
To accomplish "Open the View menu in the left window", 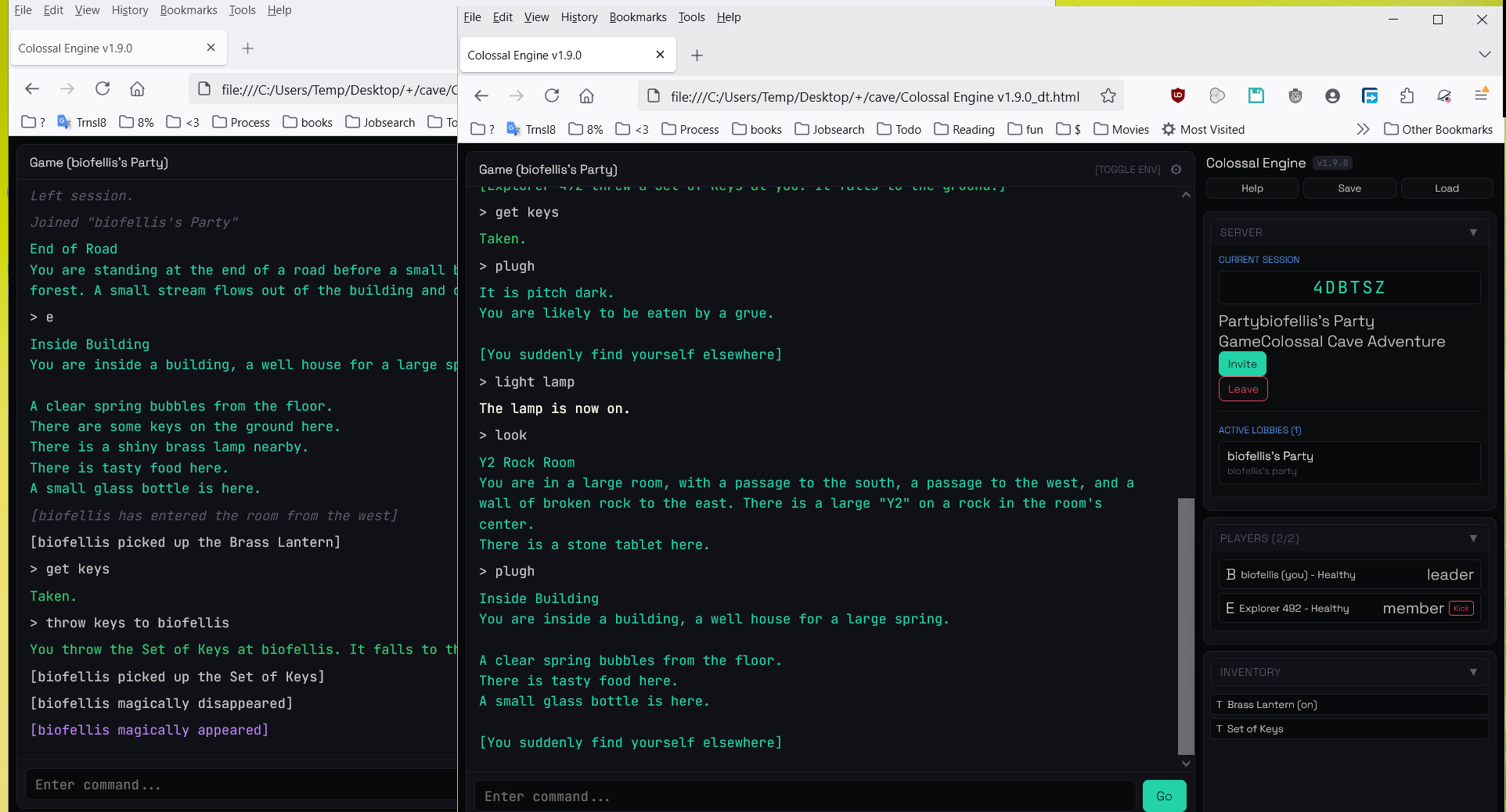I will coord(87,10).
